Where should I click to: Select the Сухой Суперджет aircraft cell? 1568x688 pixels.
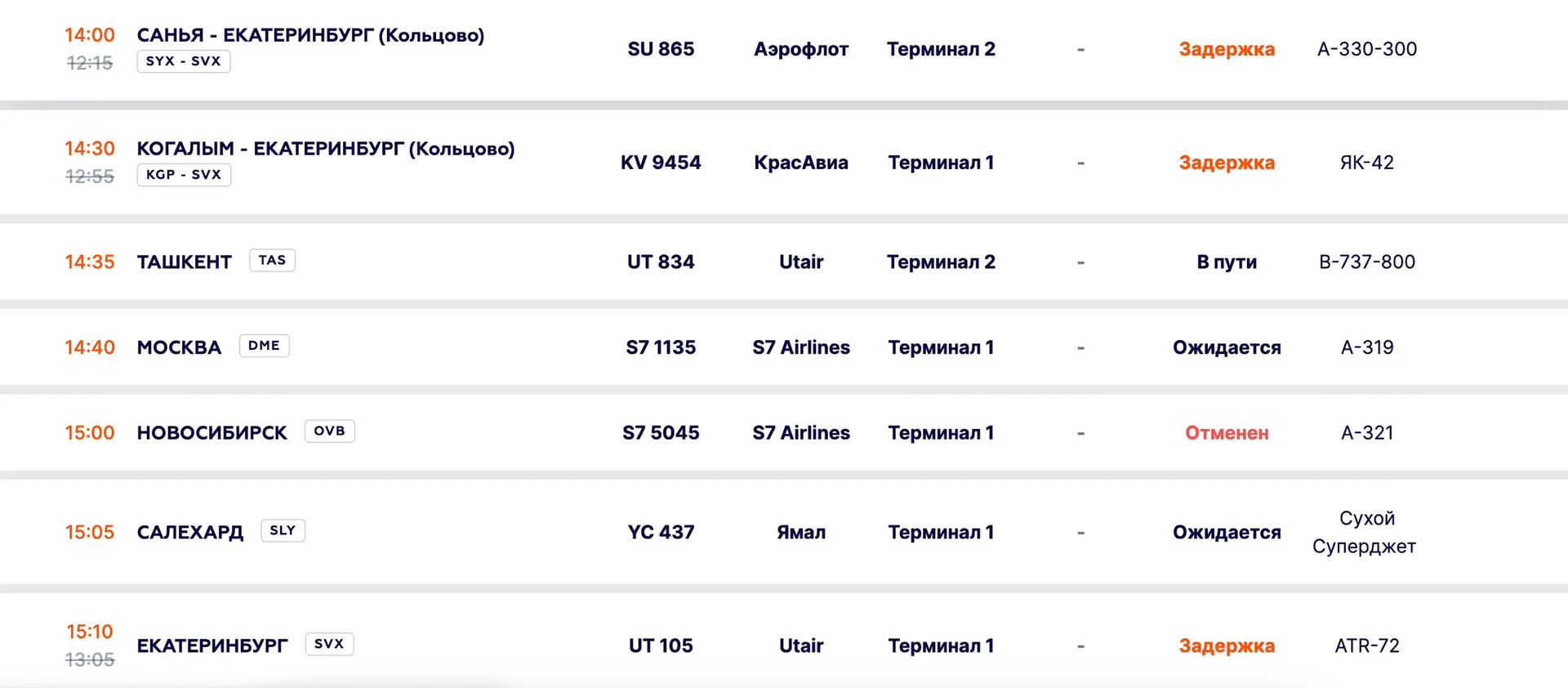pyautogui.click(x=1365, y=533)
